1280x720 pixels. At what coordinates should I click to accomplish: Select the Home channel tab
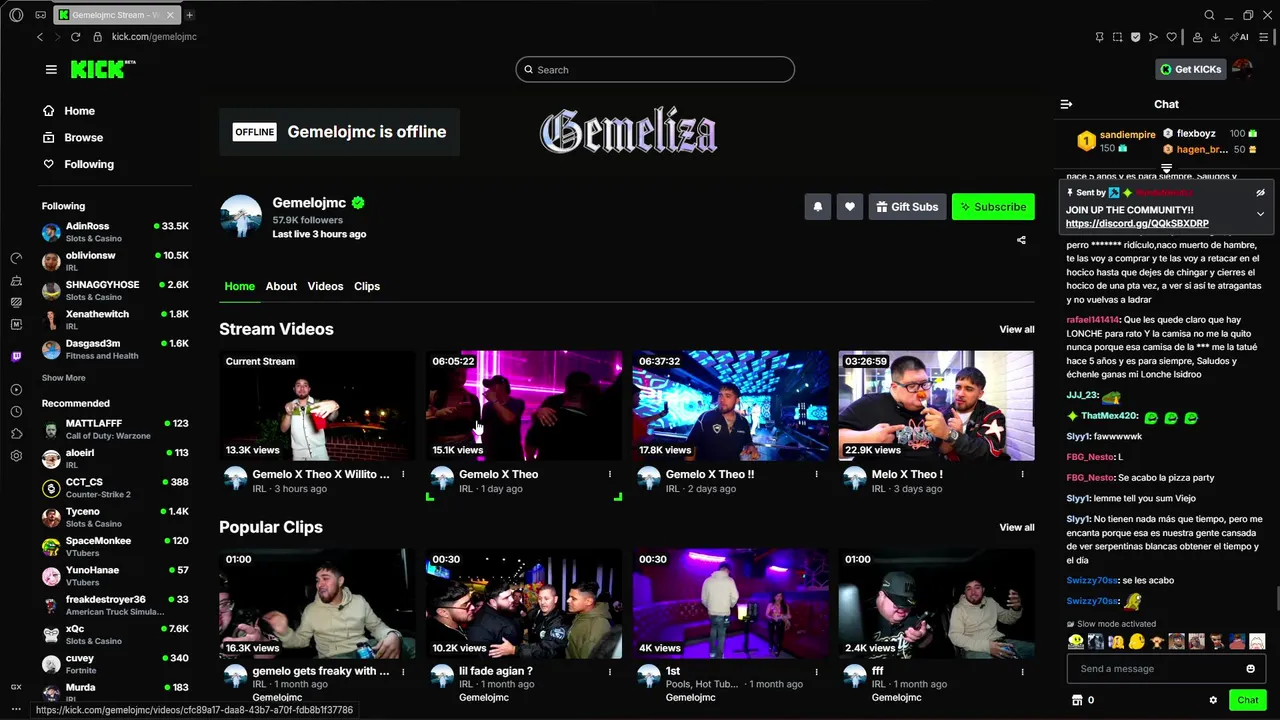tap(240, 286)
